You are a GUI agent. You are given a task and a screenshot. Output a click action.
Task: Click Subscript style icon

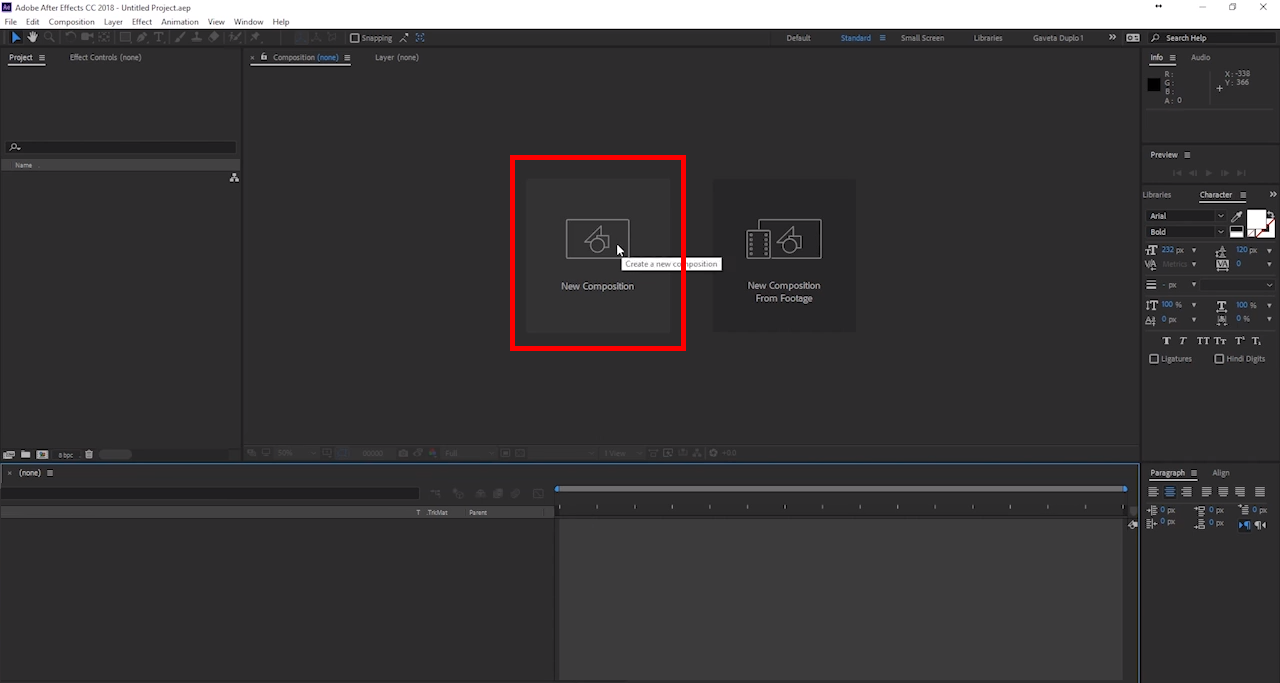(x=1257, y=341)
